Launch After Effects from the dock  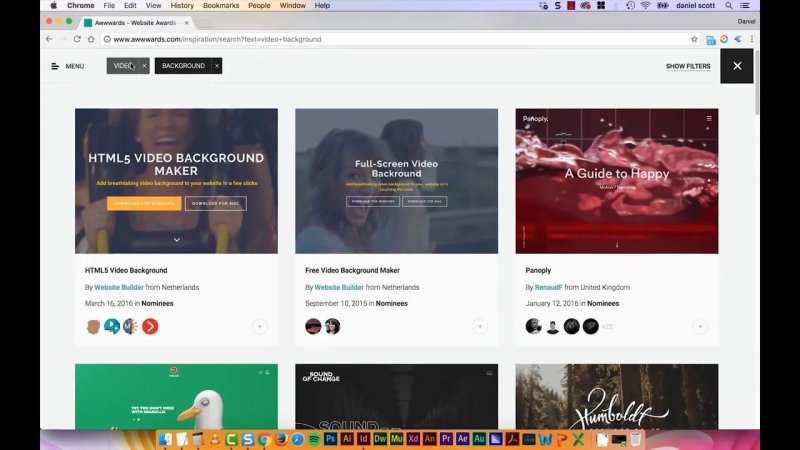(462, 439)
